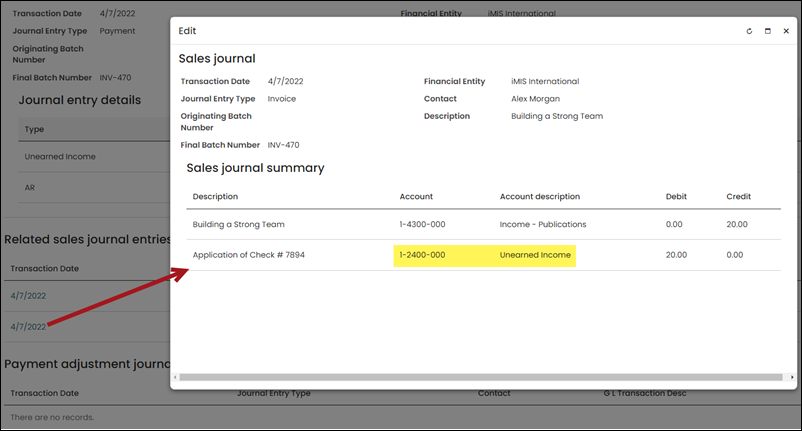Select 'Application of Check # 7894' row
The height and width of the screenshot is (431, 802).
[483, 255]
